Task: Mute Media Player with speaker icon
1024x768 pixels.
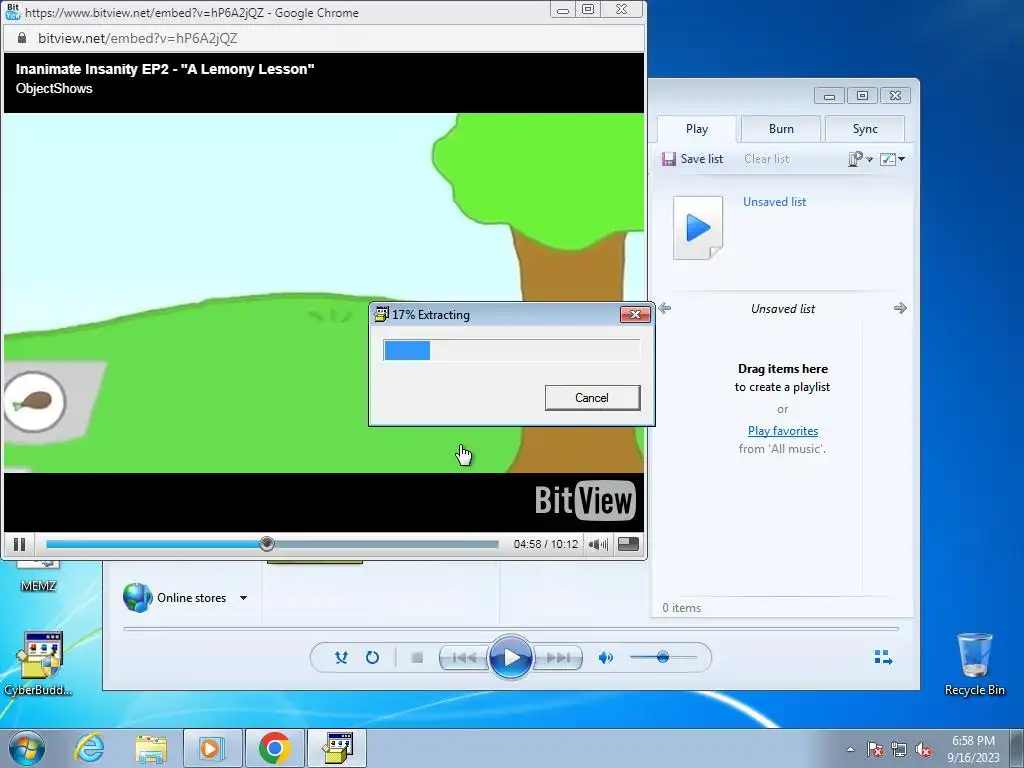Action: [x=605, y=657]
